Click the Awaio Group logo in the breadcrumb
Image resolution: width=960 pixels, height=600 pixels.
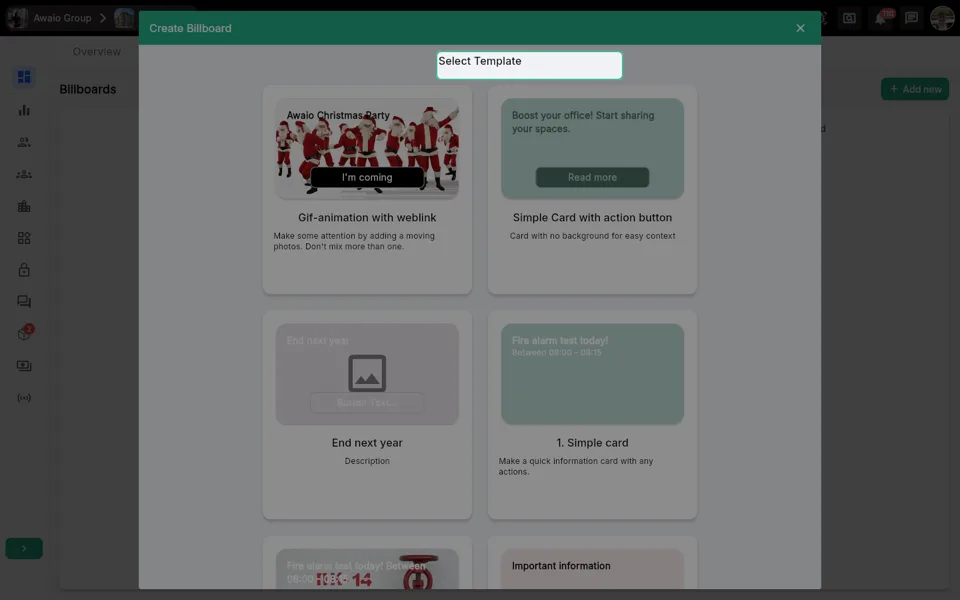[x=17, y=18]
